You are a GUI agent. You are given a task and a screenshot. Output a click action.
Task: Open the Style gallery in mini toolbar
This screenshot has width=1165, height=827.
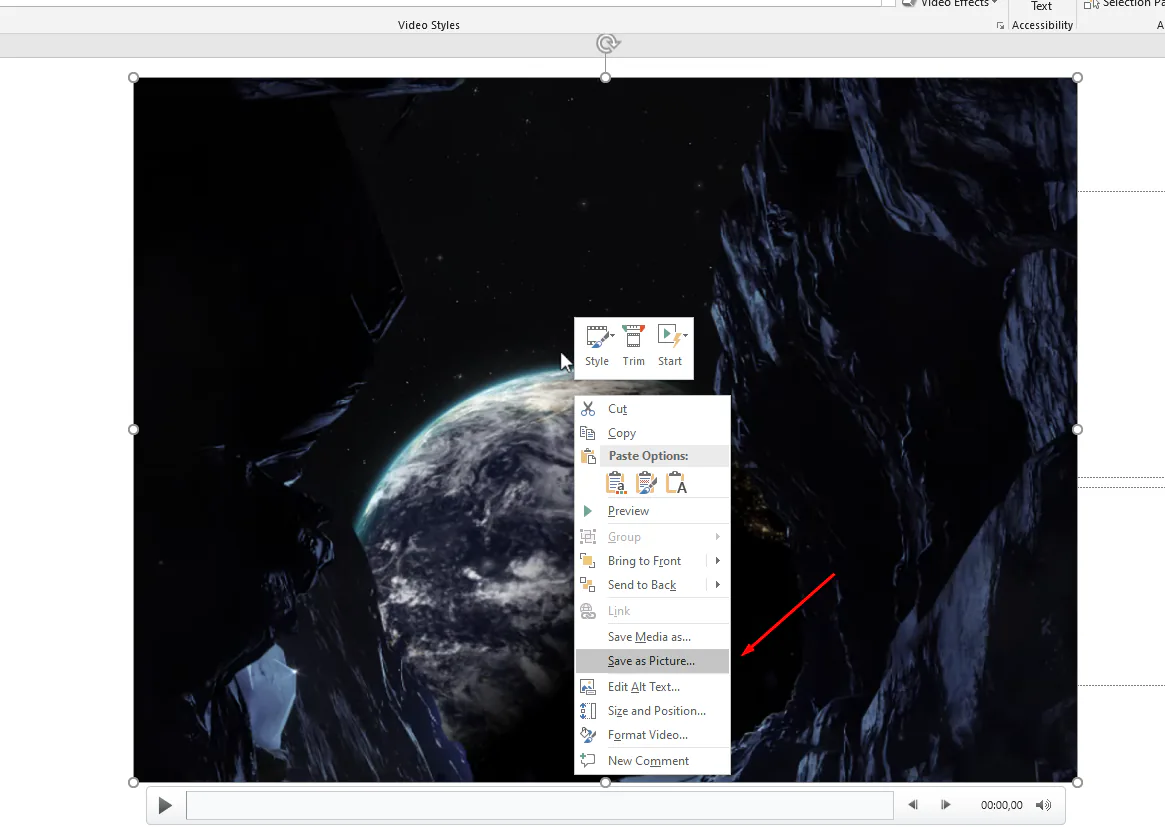[597, 346]
